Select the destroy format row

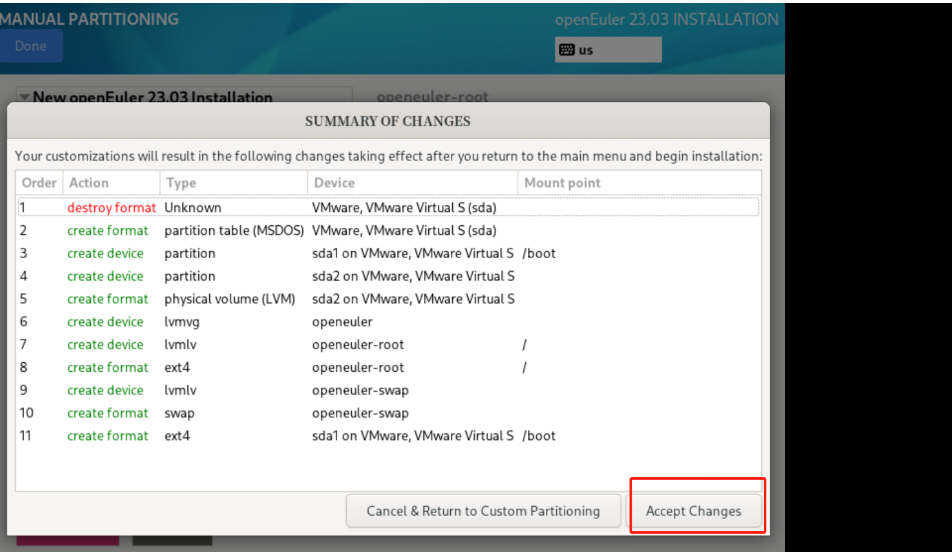[x=388, y=207]
